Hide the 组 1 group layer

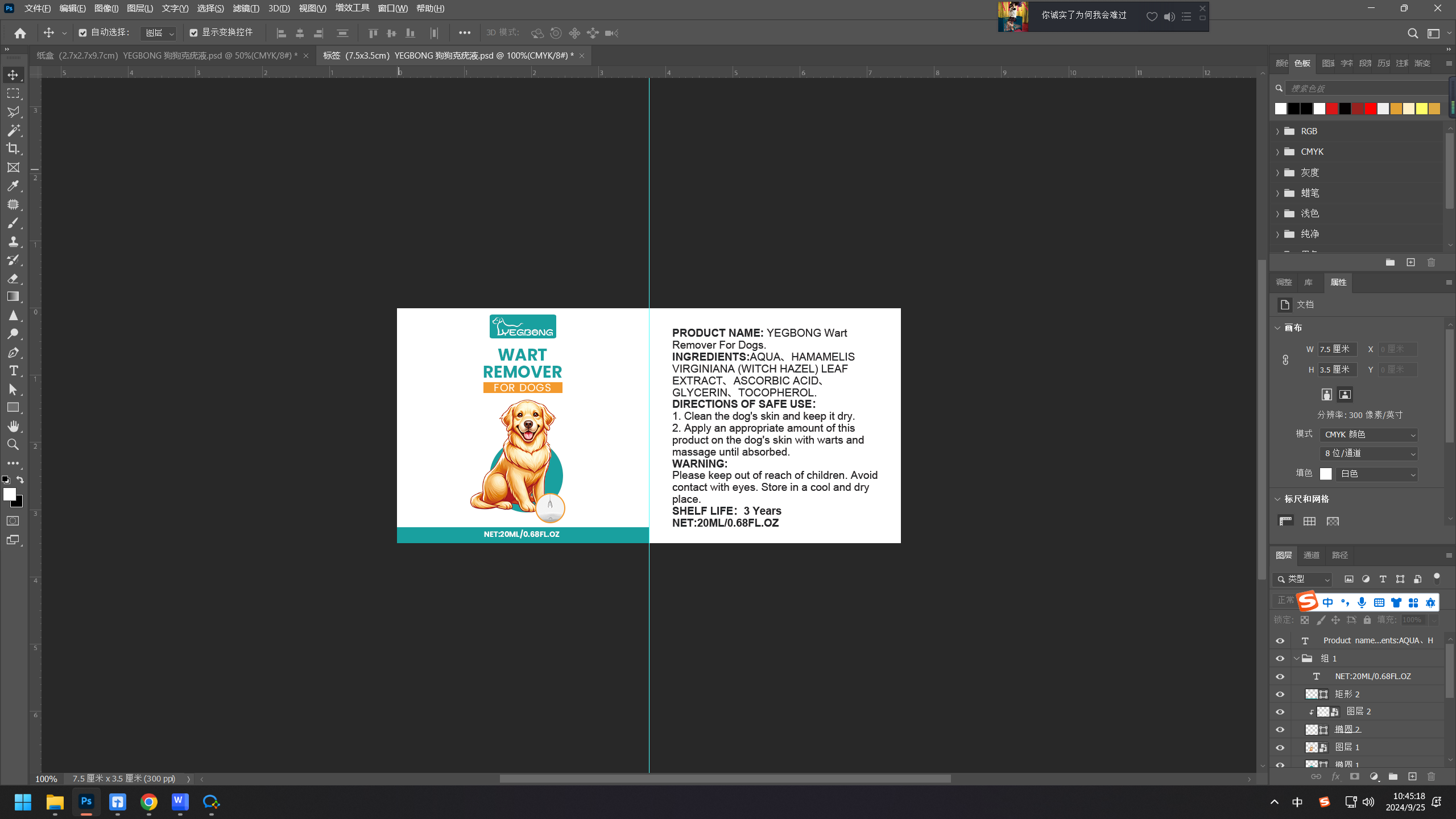point(1280,659)
